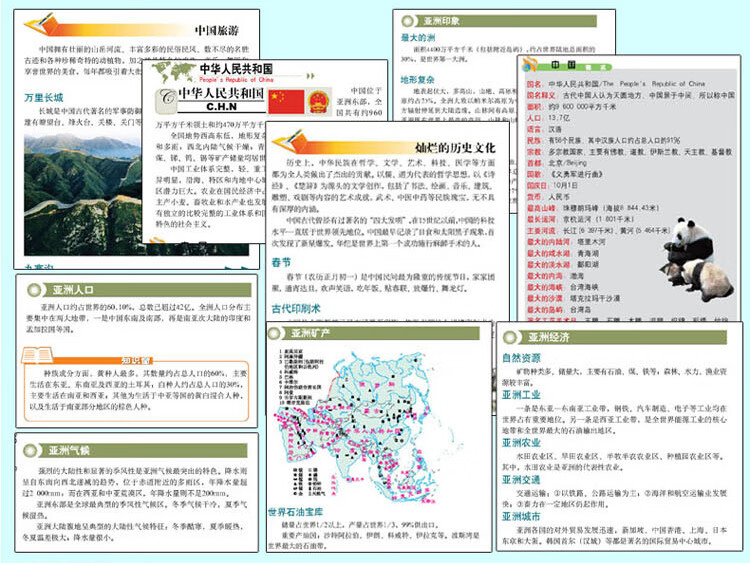The image size is (750, 563).
Task: Click the circle bullet icon of 亚洲经济
Action: pos(510,337)
